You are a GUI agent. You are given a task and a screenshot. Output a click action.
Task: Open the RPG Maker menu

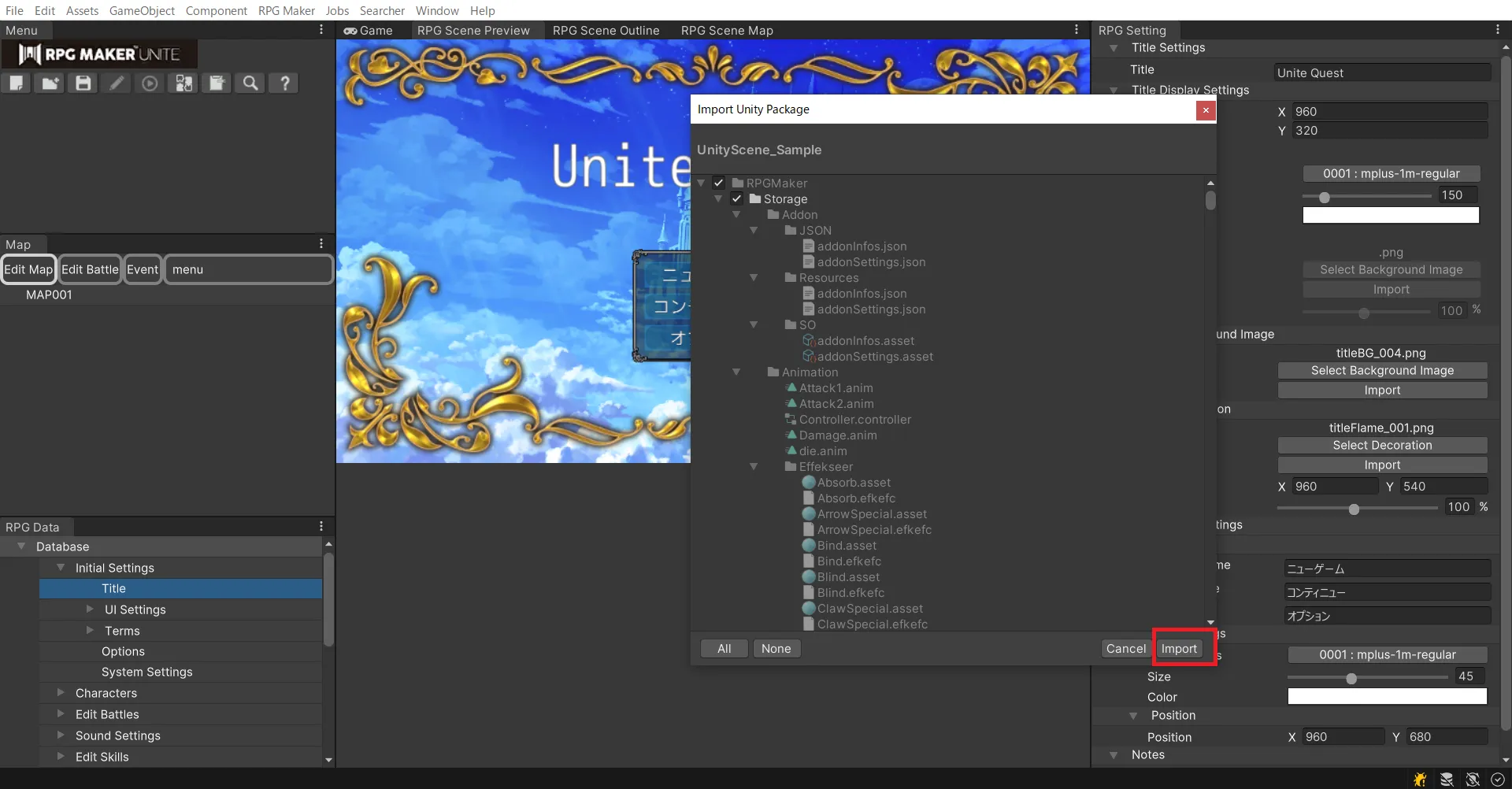point(286,10)
